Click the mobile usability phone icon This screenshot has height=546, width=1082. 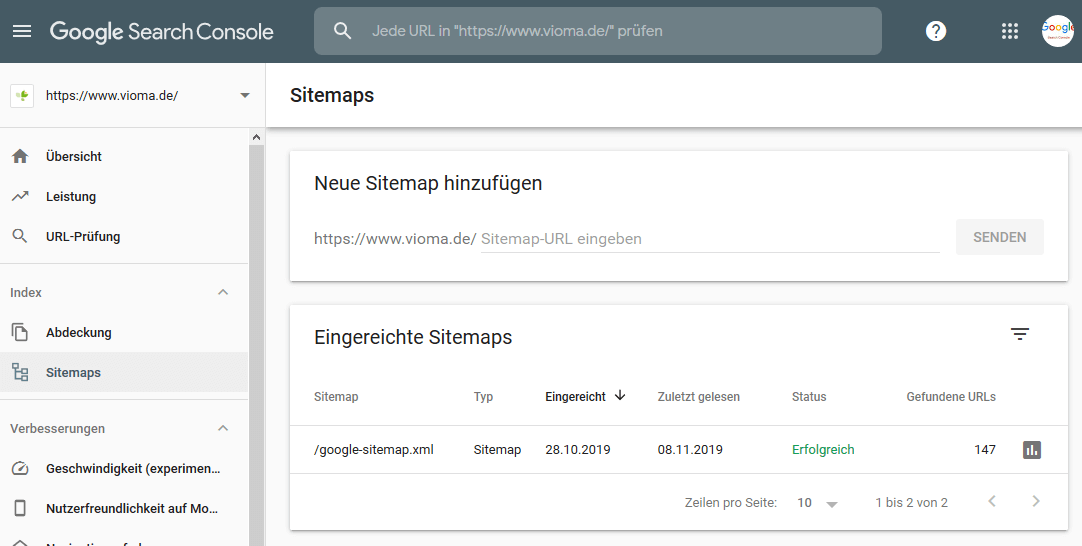click(20, 509)
